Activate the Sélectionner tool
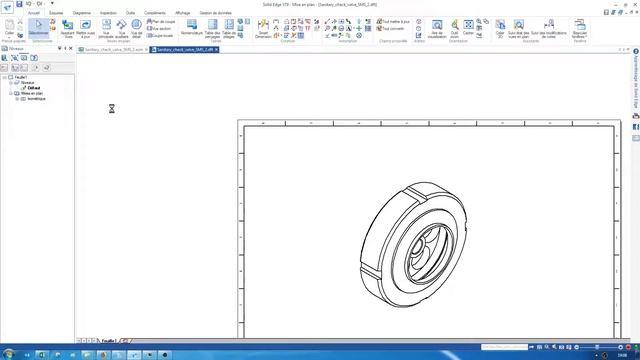This screenshot has width=640, height=360. click(x=38, y=28)
